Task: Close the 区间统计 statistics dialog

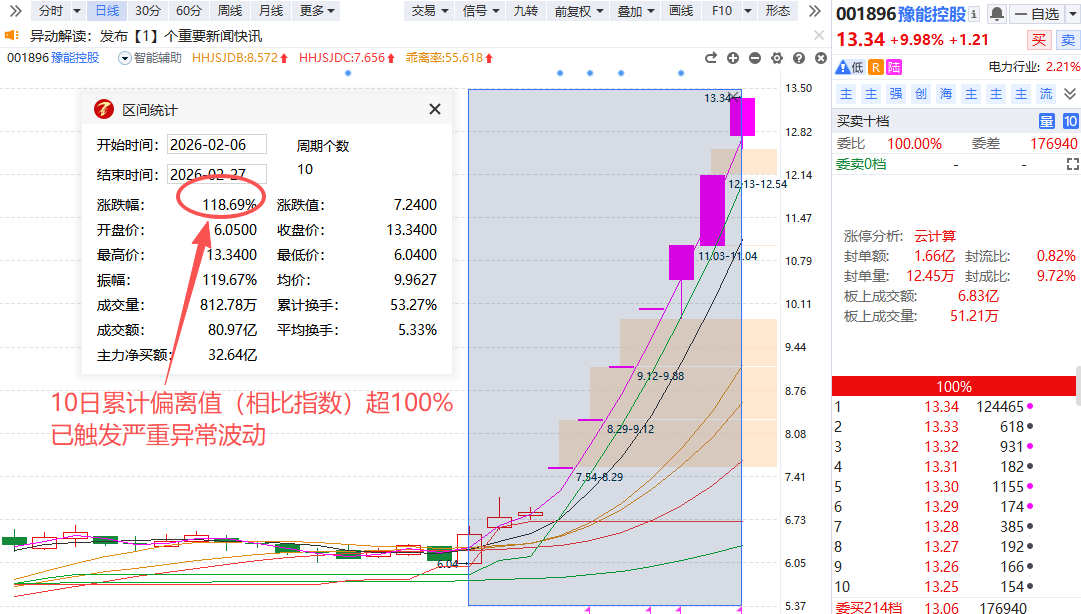Action: tap(434, 110)
